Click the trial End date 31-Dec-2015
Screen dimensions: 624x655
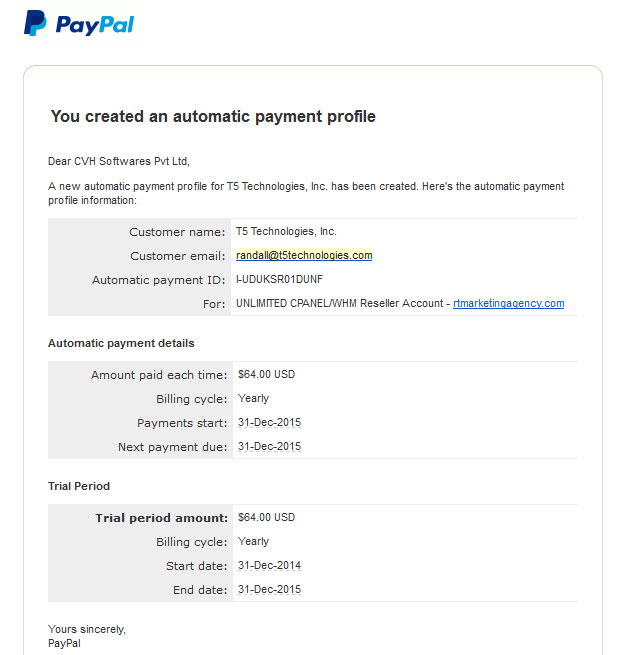269,589
